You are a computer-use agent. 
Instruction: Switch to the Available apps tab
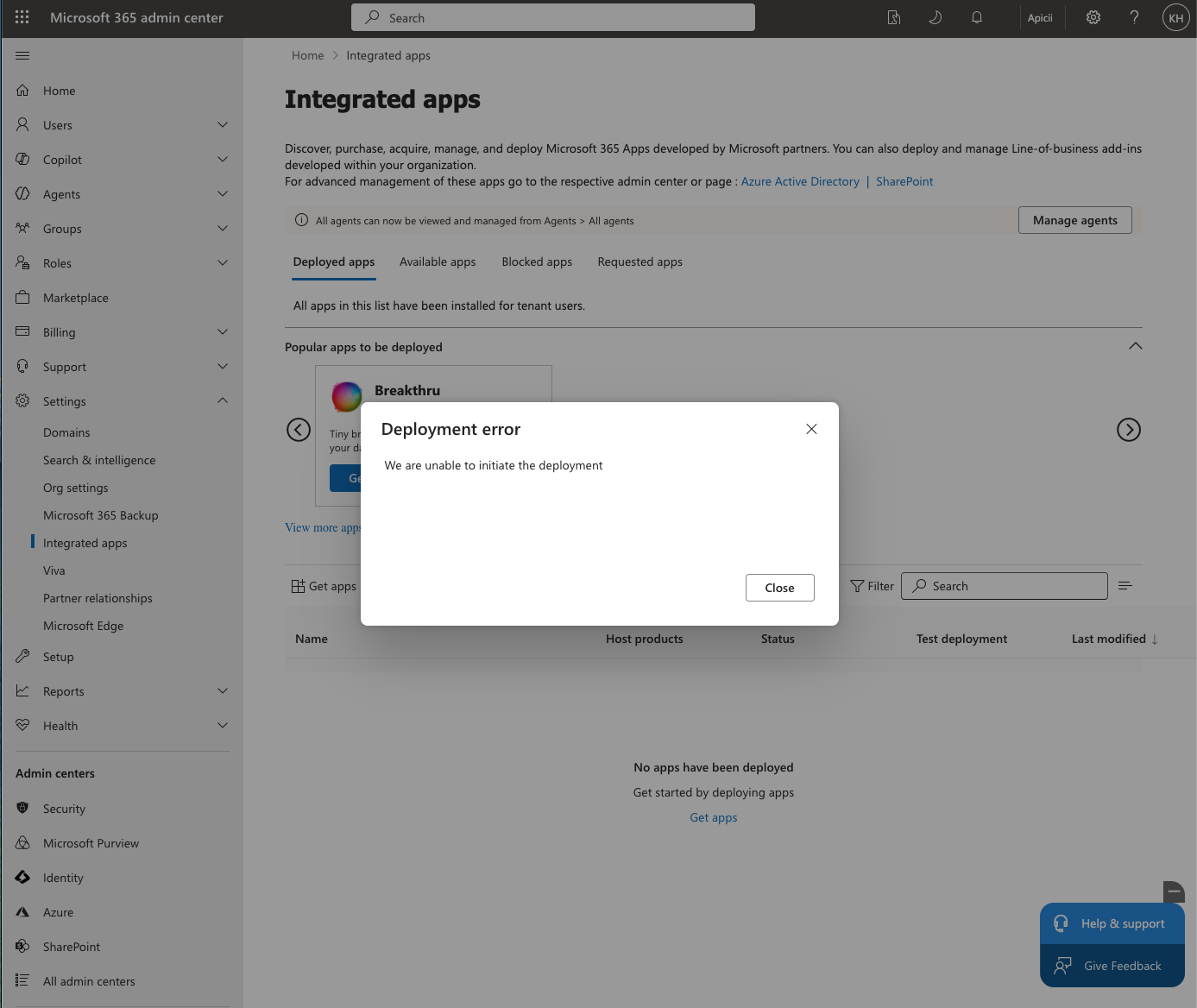pyautogui.click(x=438, y=261)
